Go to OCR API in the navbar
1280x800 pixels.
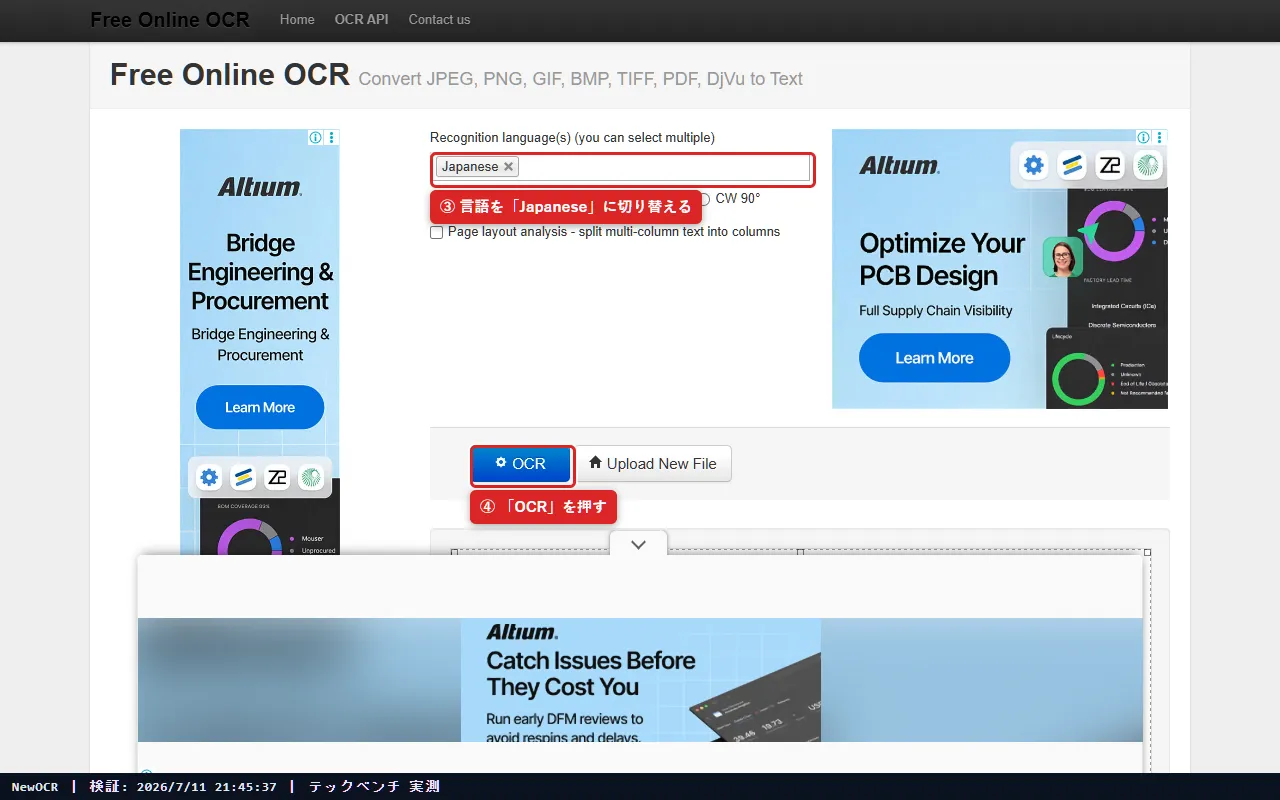(361, 19)
